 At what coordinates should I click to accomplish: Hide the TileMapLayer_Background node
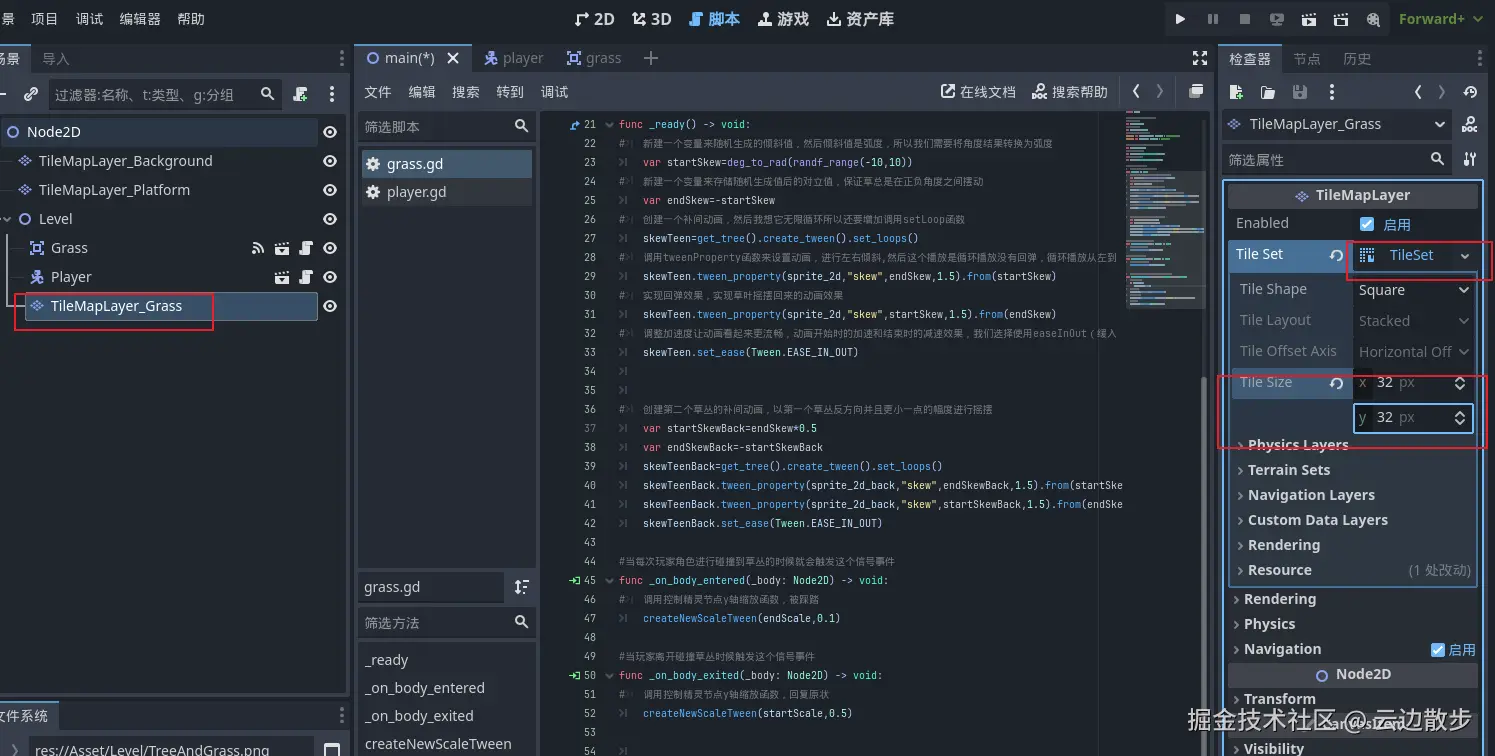click(x=329, y=161)
